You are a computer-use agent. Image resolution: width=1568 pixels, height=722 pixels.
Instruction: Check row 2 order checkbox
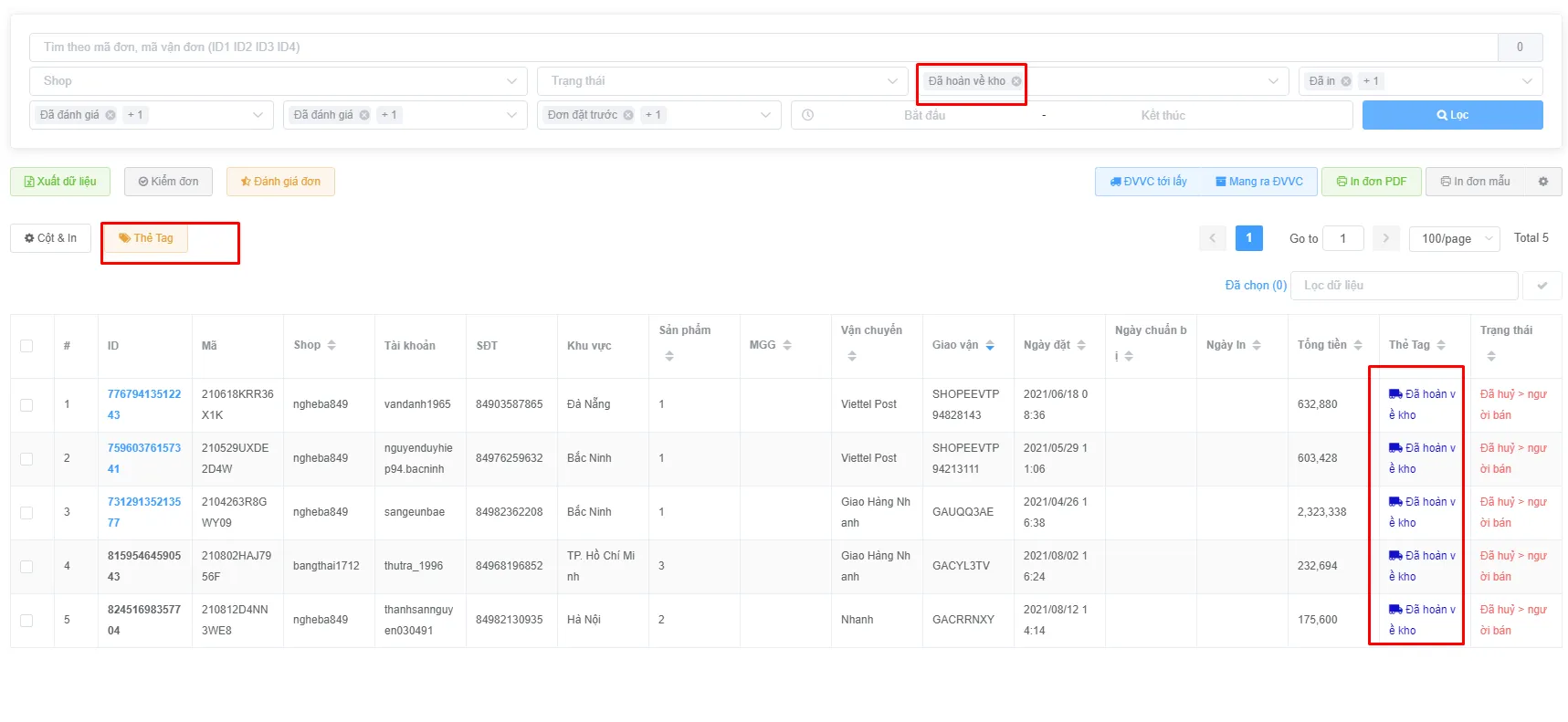point(26,458)
